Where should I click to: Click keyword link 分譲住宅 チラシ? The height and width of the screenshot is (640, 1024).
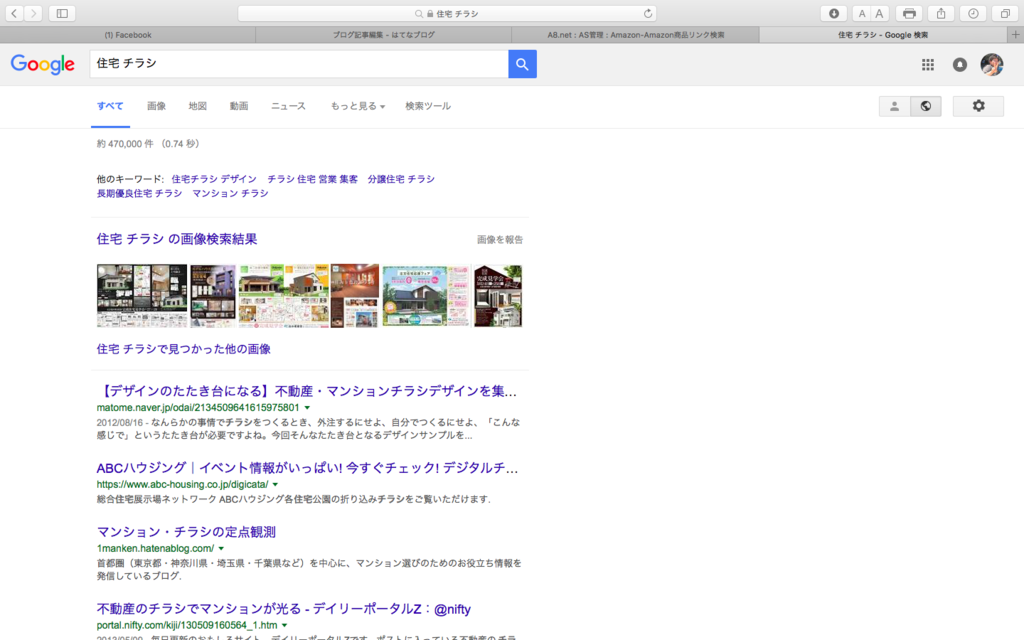[401, 179]
